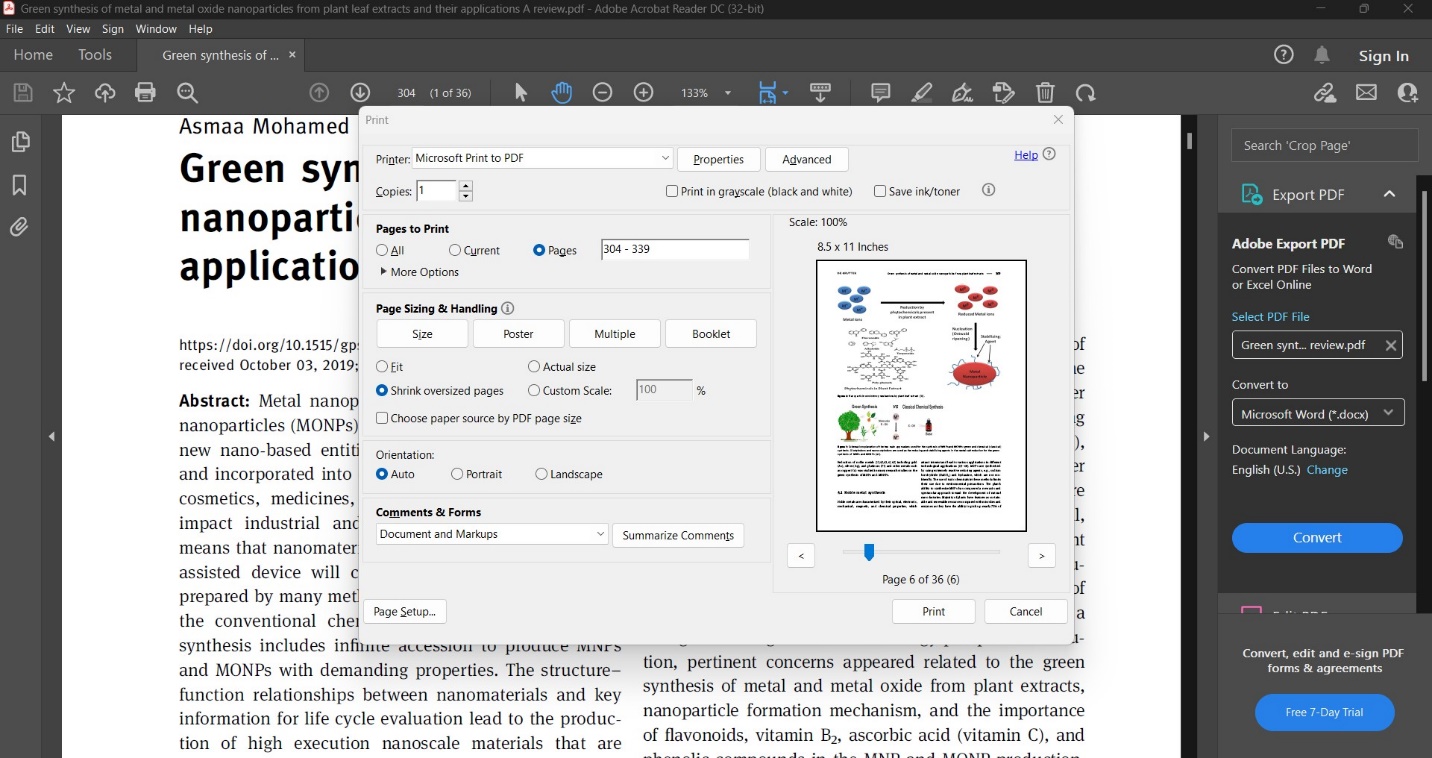
Task: Bookmark file with the star icon
Action: tap(64, 93)
